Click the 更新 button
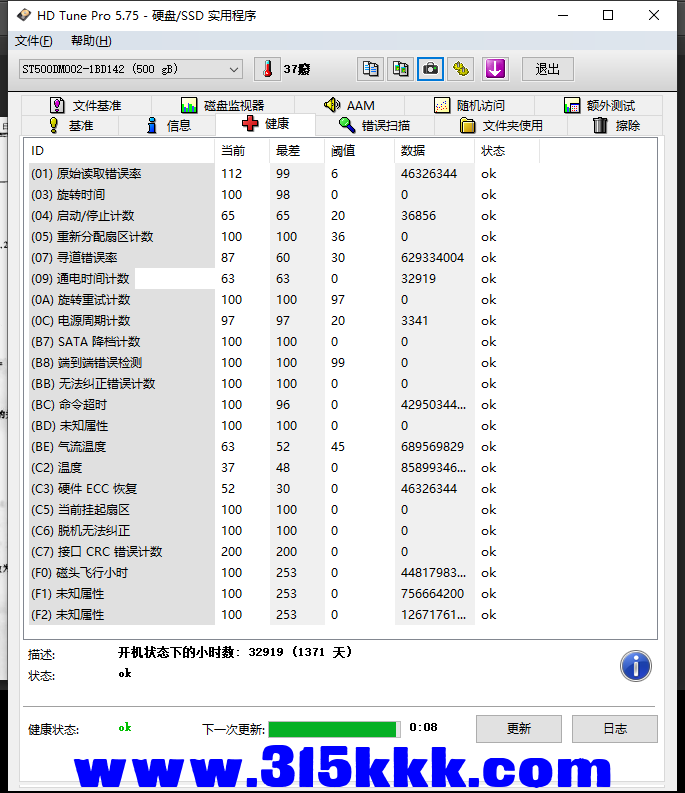The image size is (685, 793). point(518,729)
